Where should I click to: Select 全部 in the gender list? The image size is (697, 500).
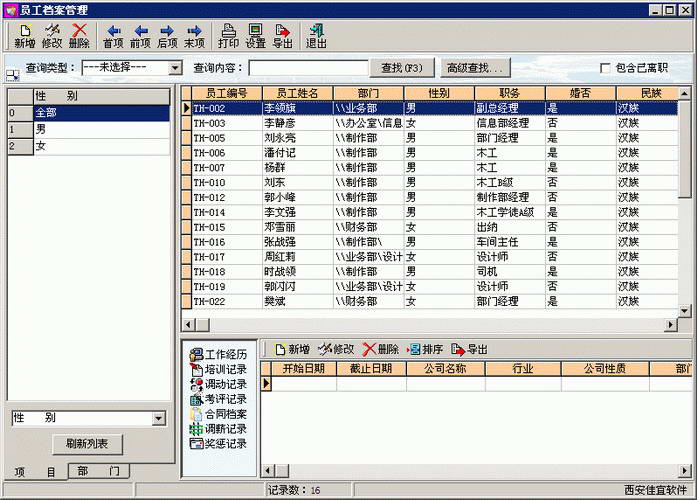tap(101, 113)
